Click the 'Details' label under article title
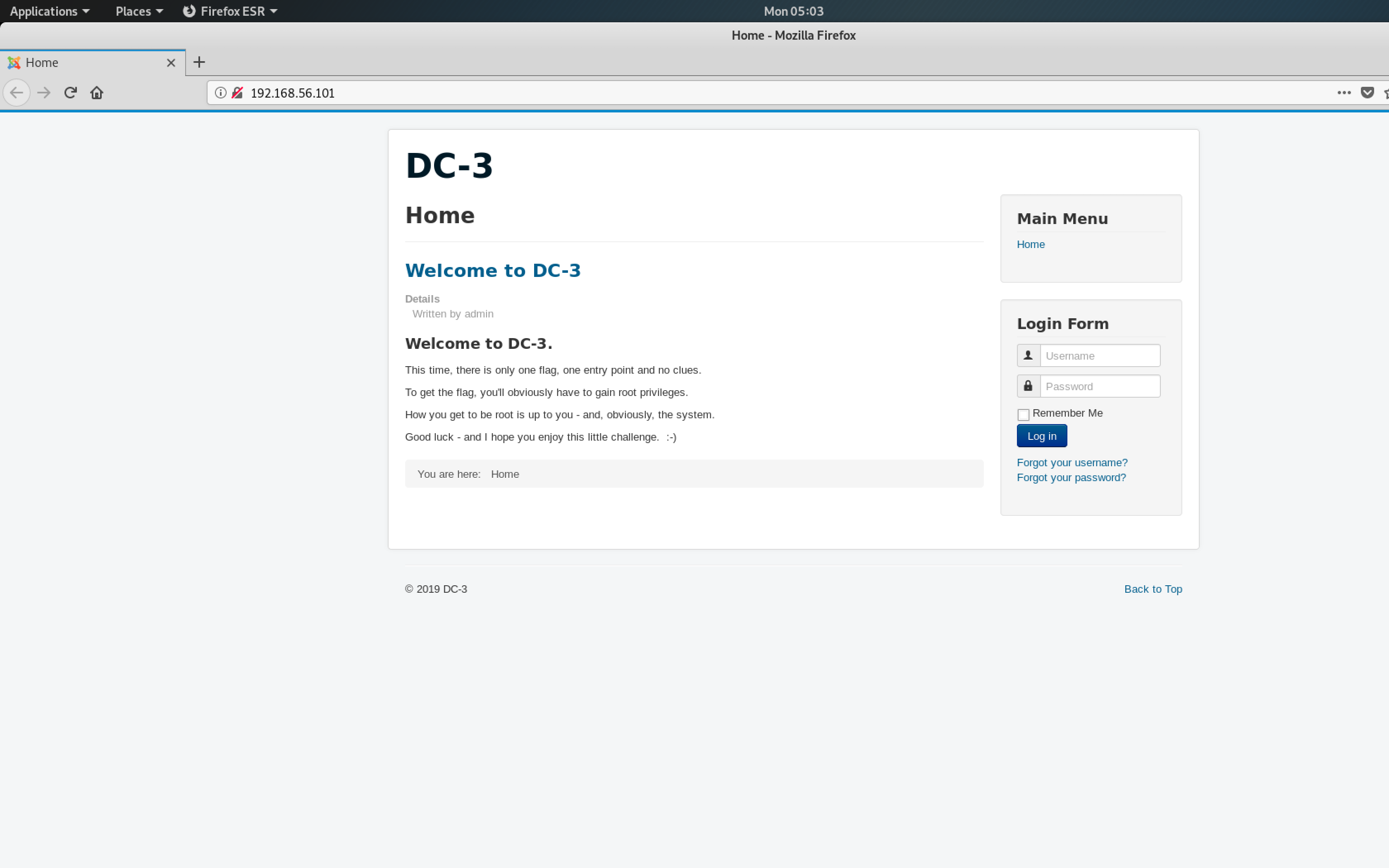Image resolution: width=1389 pixels, height=868 pixels. (x=422, y=298)
